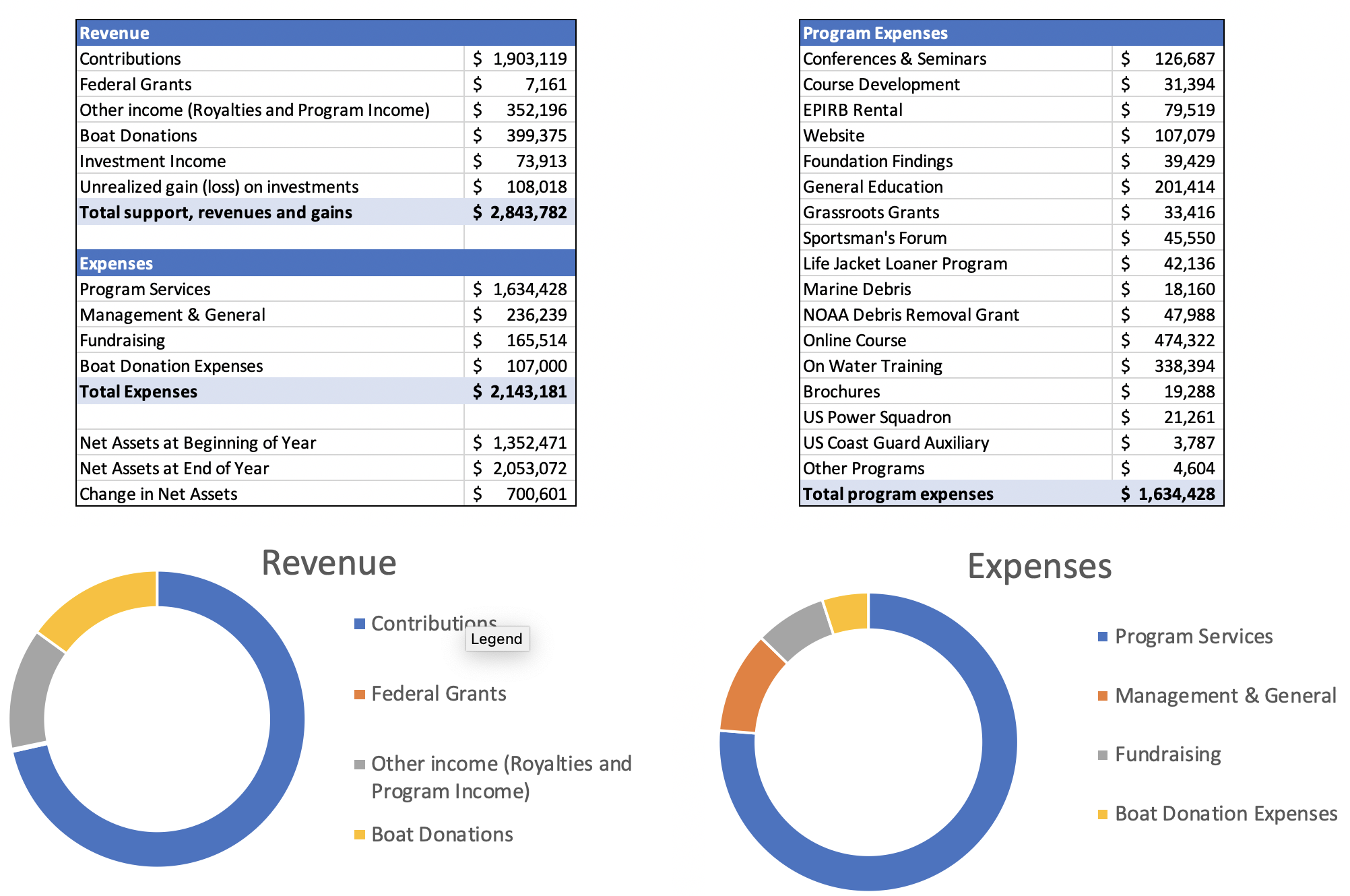Click the Boat Donations value 399,375
Viewport: 1350px width, 896px height.
(x=519, y=135)
